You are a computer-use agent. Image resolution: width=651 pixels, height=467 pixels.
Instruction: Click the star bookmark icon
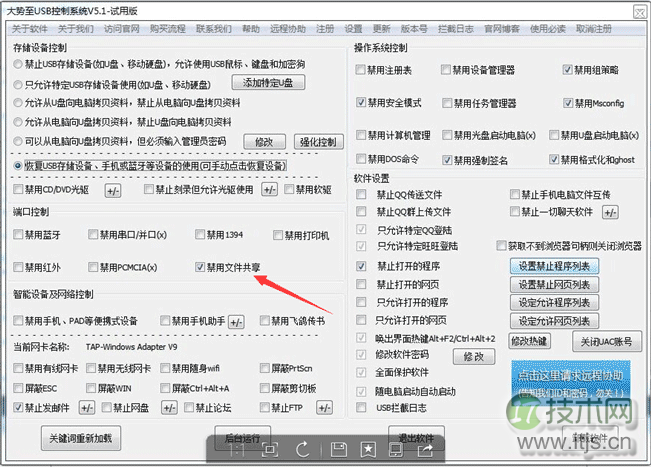[x=368, y=450]
